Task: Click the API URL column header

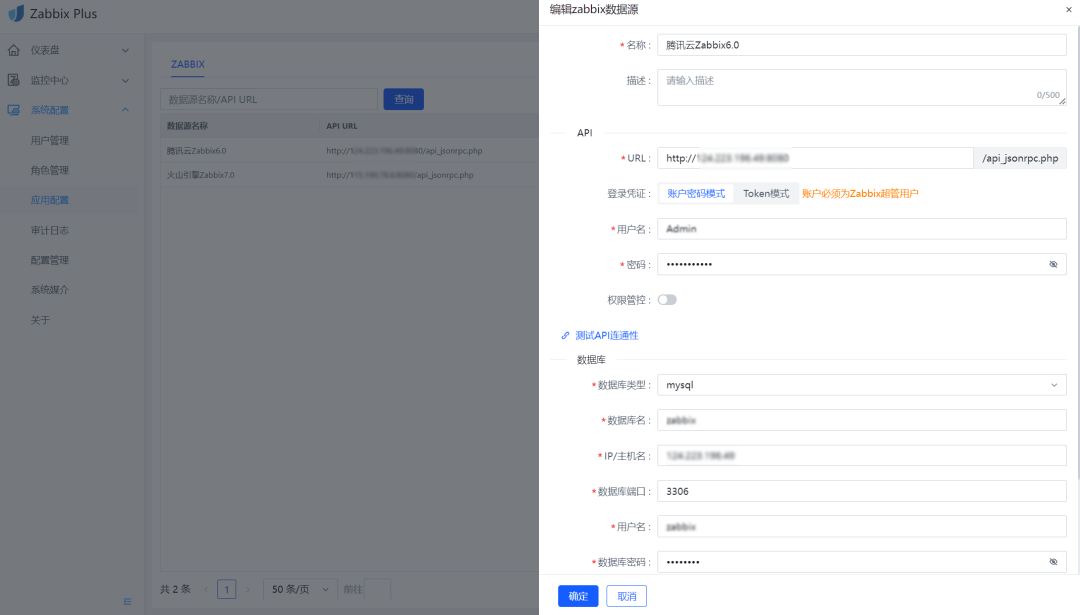Action: point(342,126)
